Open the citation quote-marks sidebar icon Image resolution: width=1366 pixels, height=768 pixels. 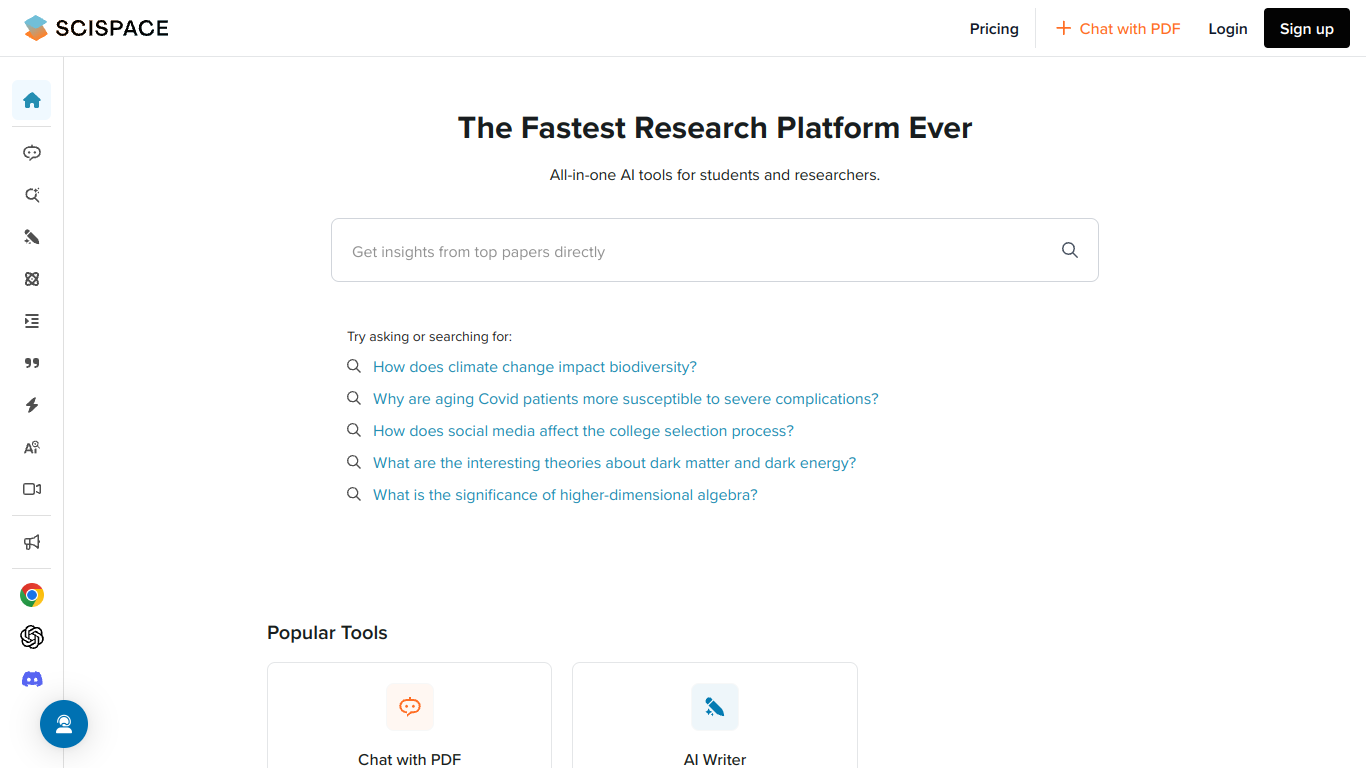(32, 363)
